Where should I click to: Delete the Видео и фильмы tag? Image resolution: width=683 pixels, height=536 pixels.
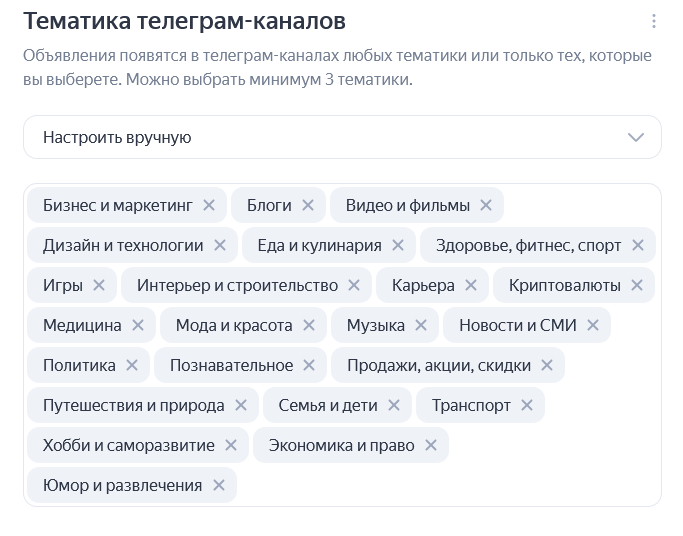click(x=486, y=205)
